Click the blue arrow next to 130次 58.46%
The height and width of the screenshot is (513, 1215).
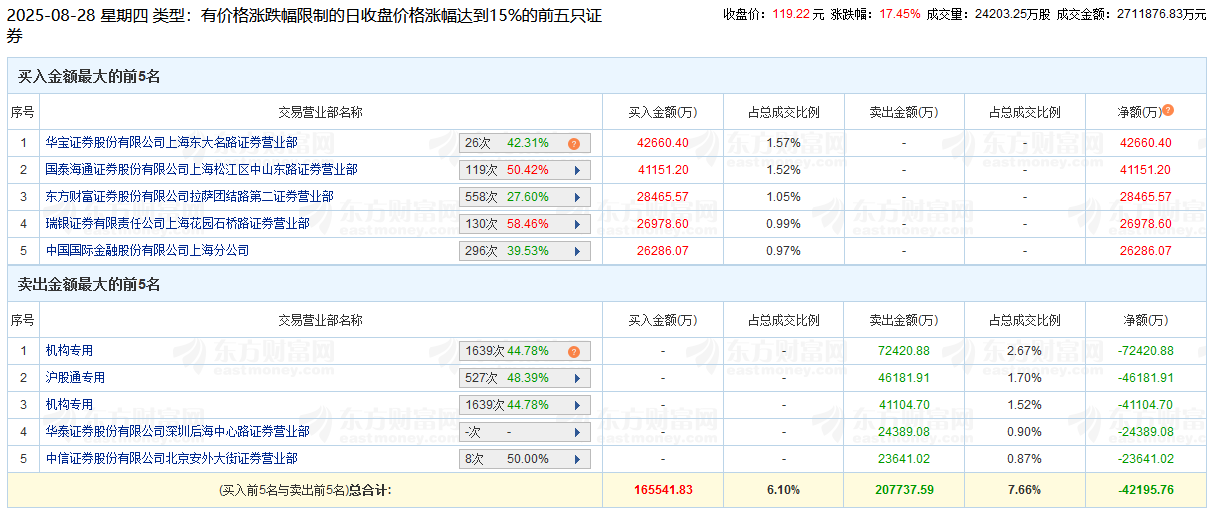pos(577,224)
